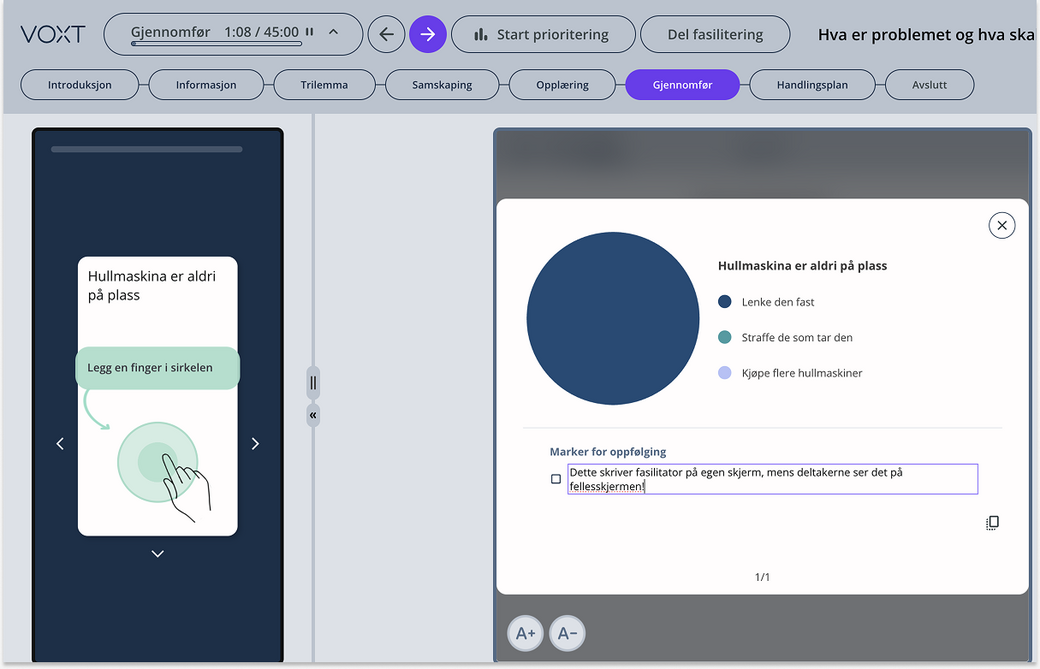Expand down chevron below phone card

[x=157, y=554]
